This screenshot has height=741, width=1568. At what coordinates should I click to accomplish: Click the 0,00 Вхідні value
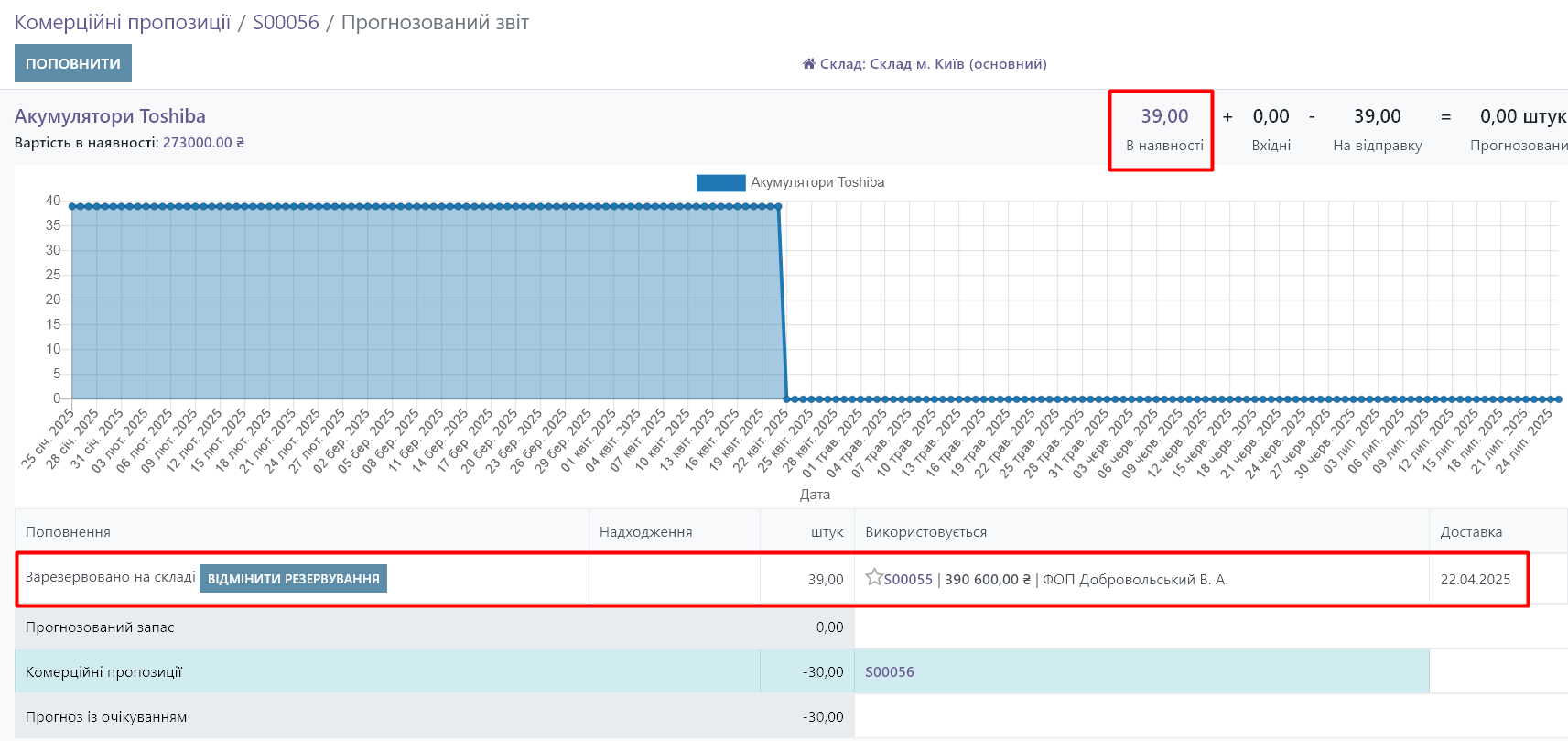click(1271, 116)
